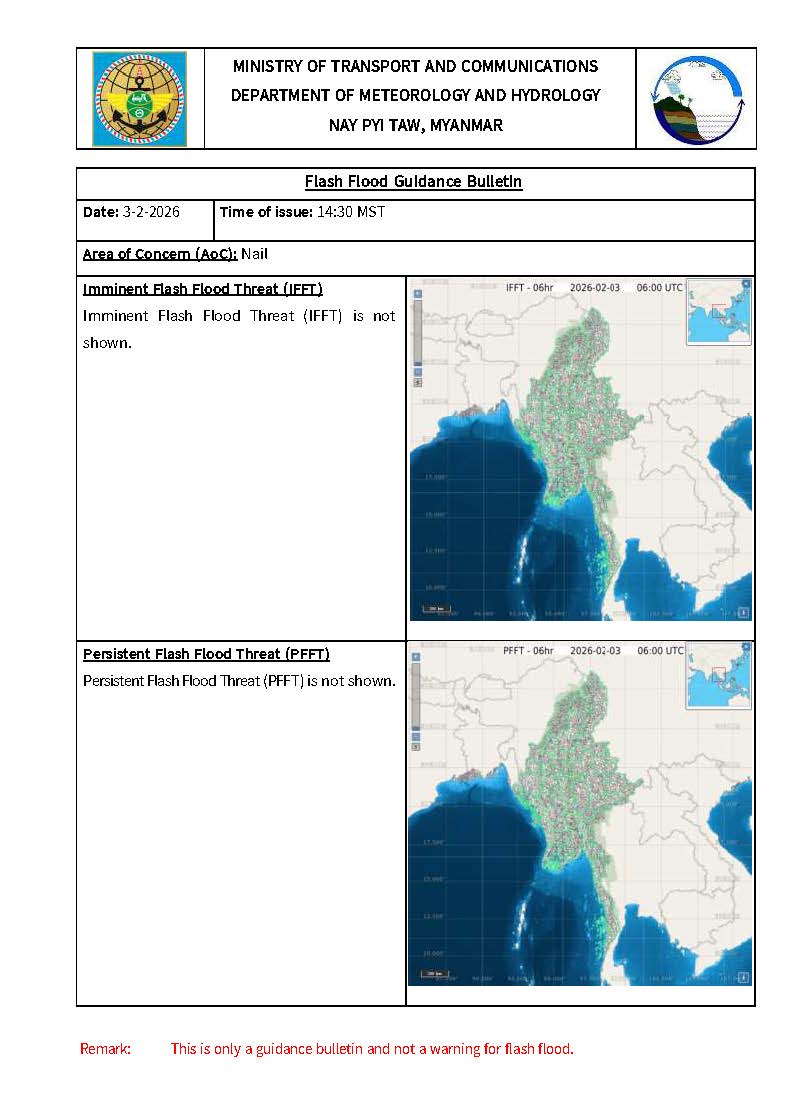Screen dimensions: 786x1111
Task: Click the small button below PFFT zoom controls
Action: pos(417,747)
